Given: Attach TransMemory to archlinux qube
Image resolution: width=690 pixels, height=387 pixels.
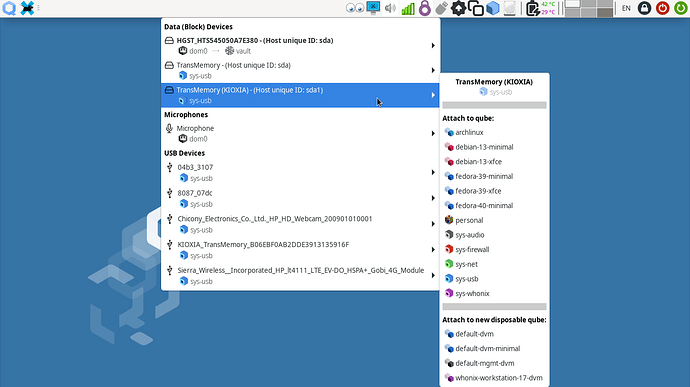Looking at the screenshot, I should [494, 132].
